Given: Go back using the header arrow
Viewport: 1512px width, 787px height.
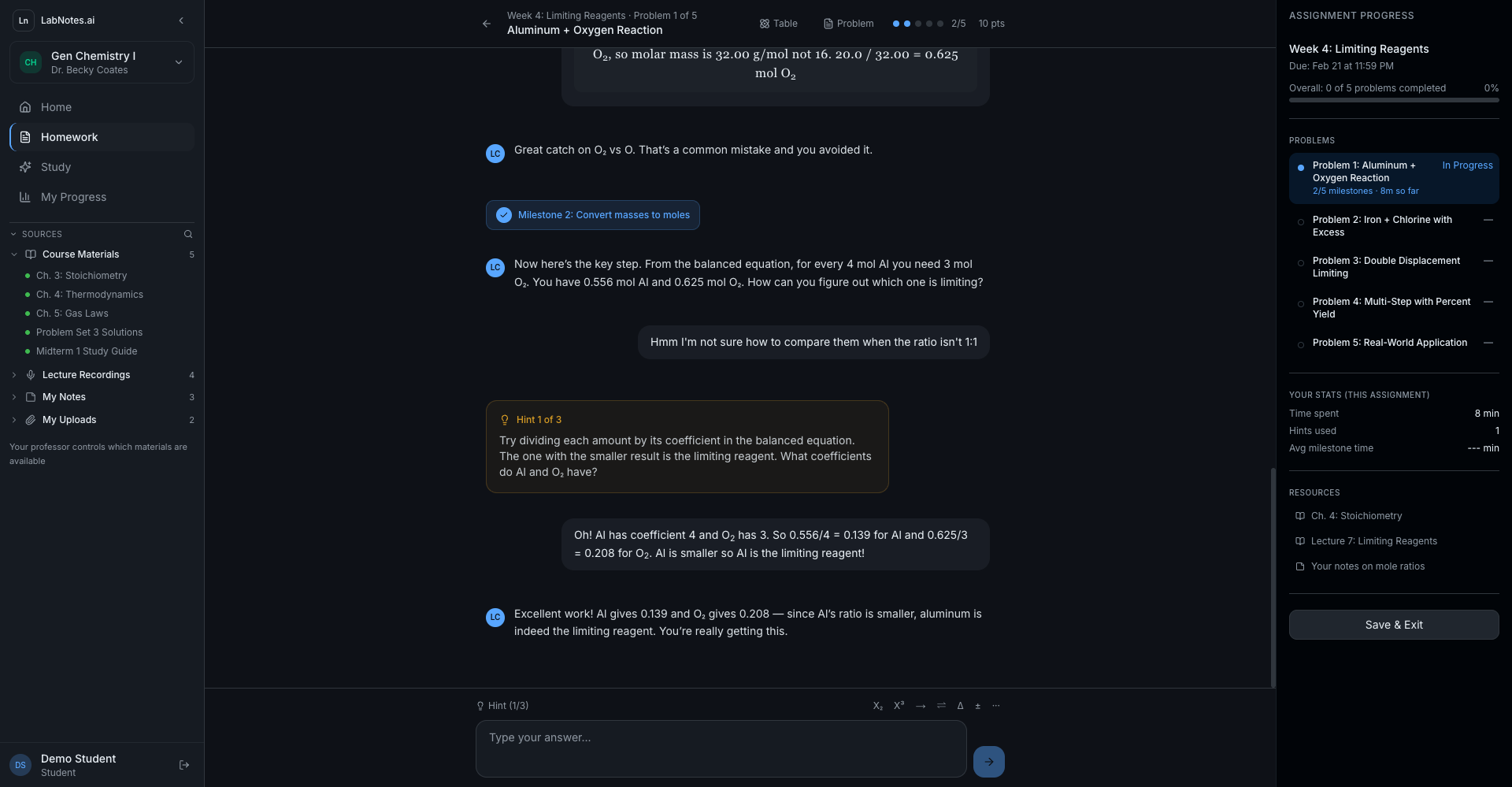Looking at the screenshot, I should (x=487, y=24).
